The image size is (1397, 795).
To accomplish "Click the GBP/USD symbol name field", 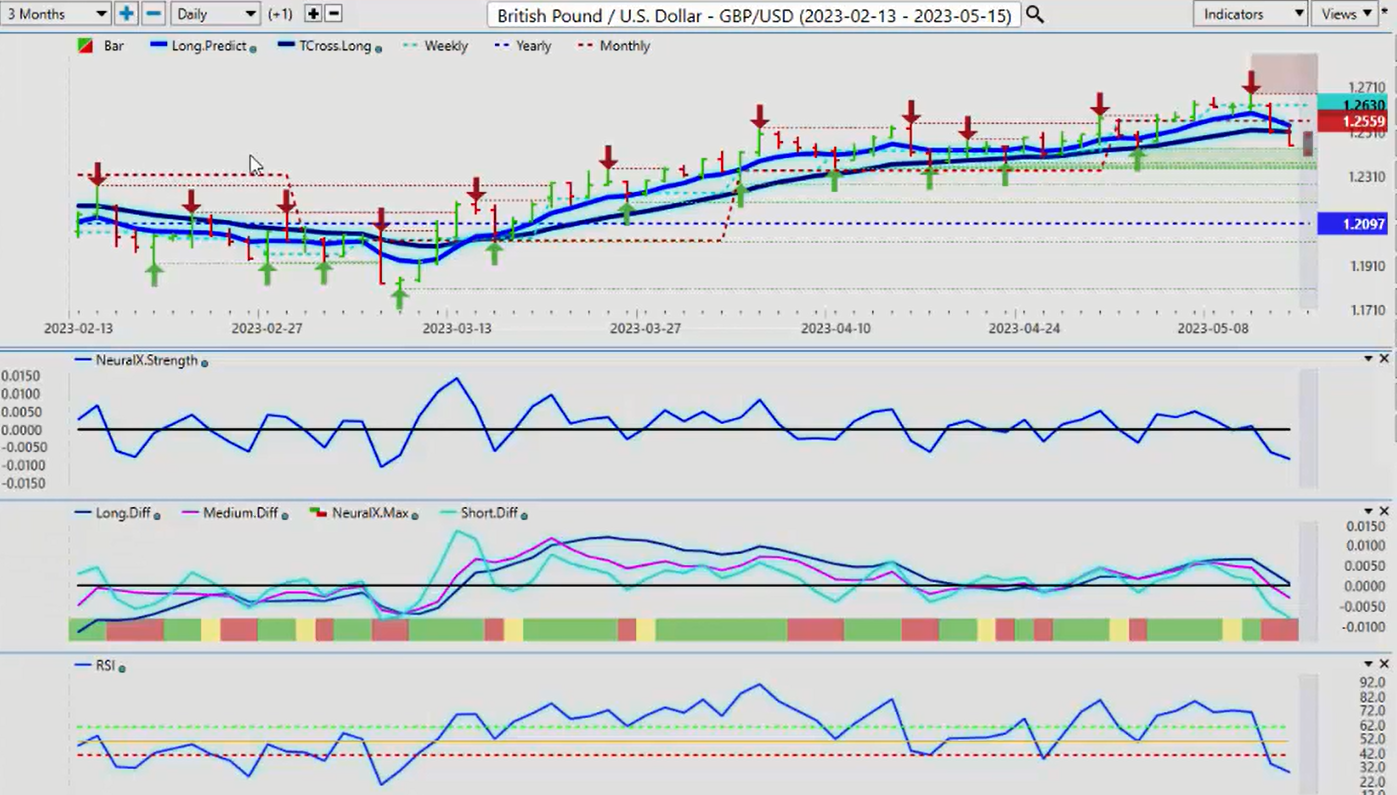I will click(x=755, y=15).
